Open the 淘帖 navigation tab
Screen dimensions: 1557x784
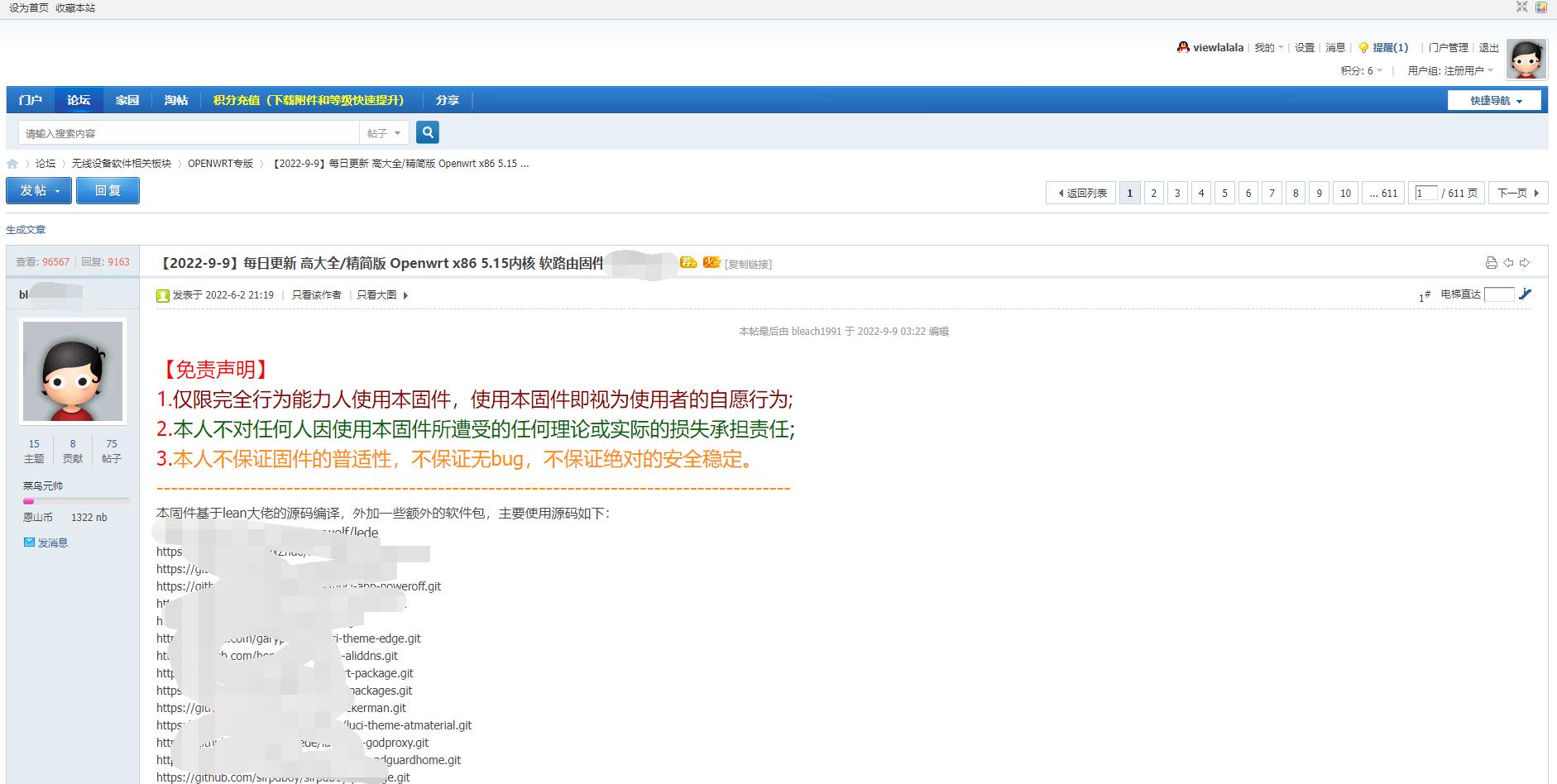click(x=176, y=100)
